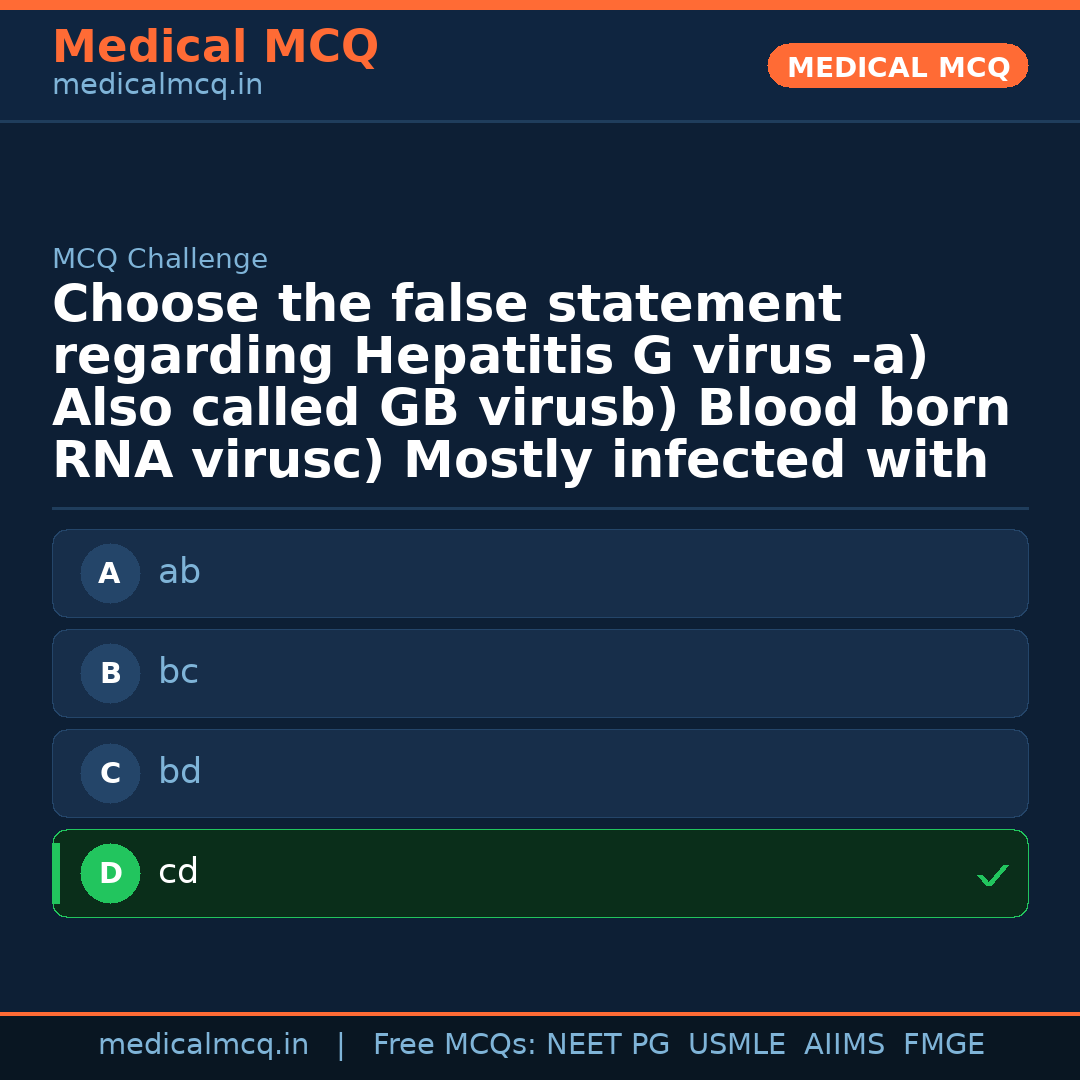Click the large Medical MCQ header title

click(215, 47)
